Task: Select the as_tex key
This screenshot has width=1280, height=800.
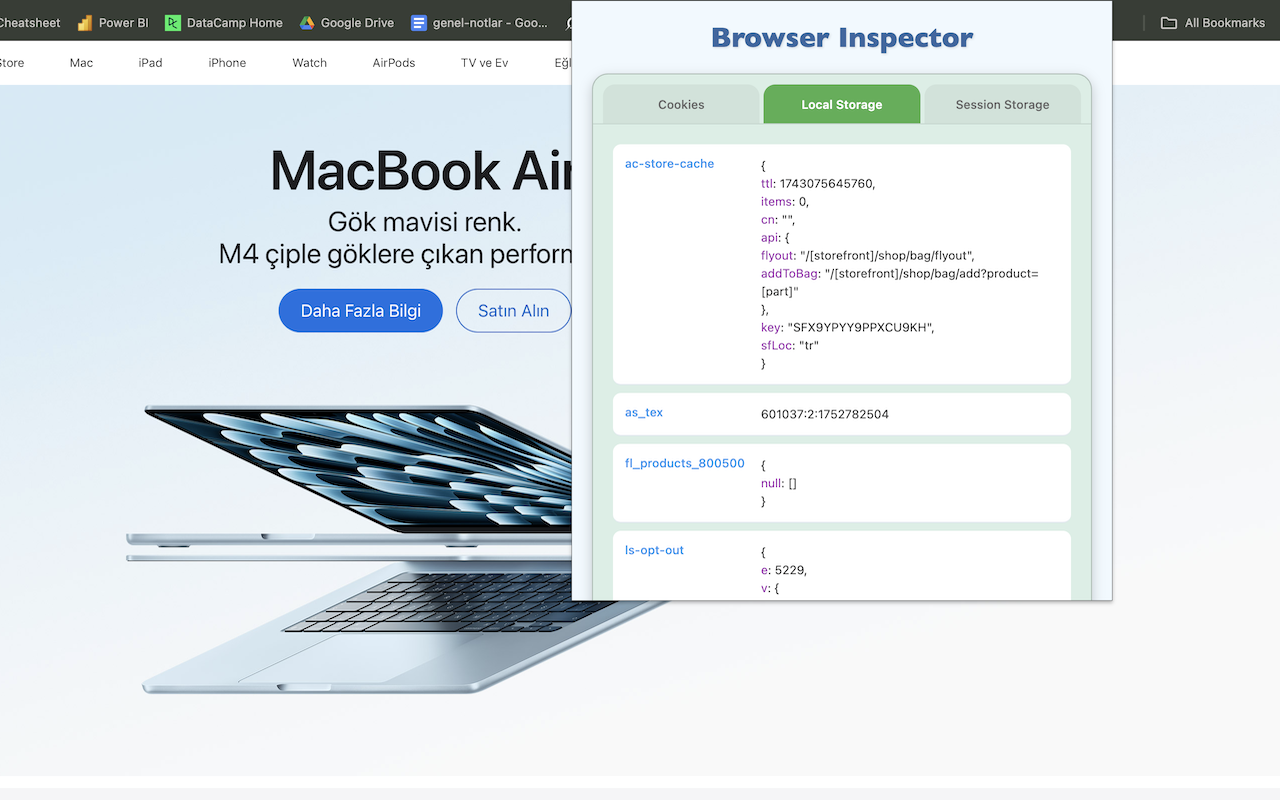Action: pyautogui.click(x=644, y=412)
